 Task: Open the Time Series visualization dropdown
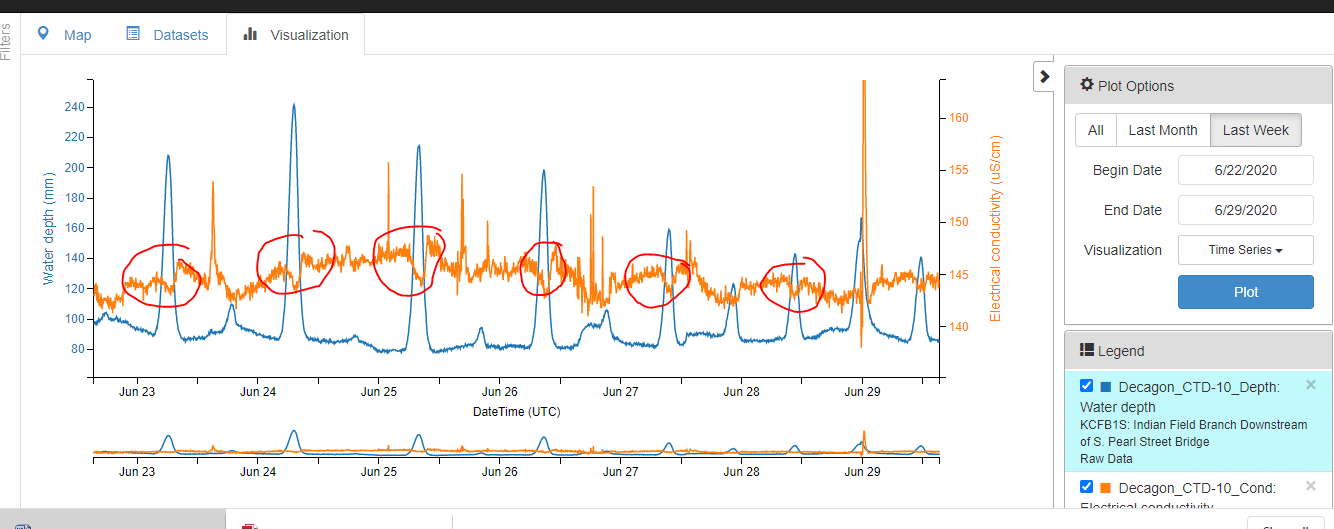[1245, 250]
